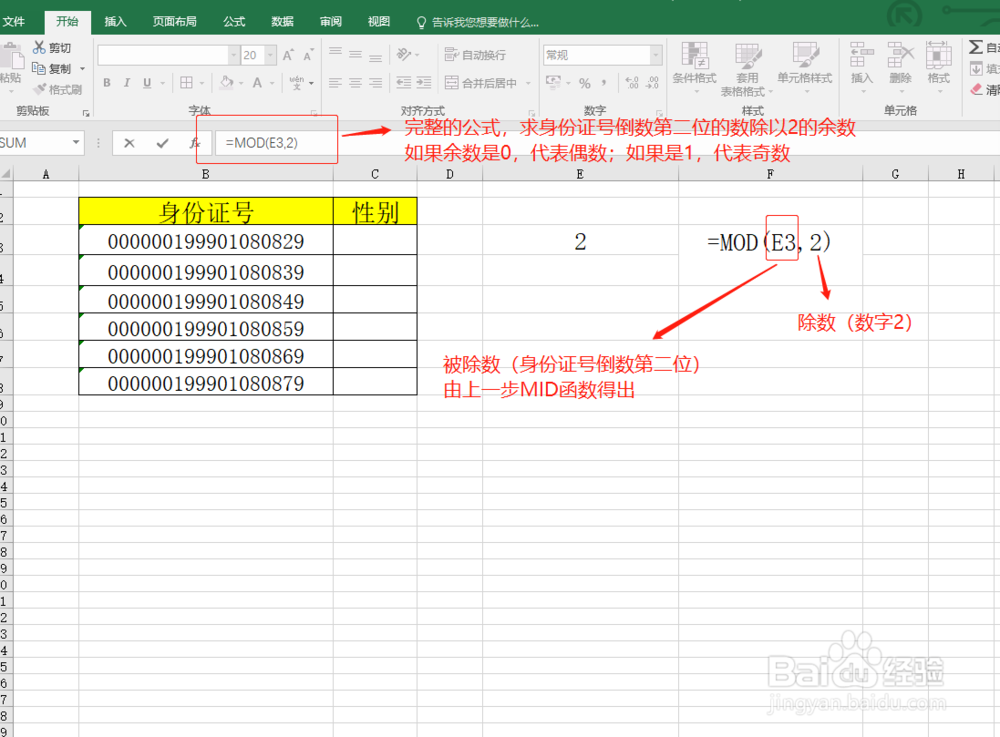Click the Fill down-arrow icon

pos(976,68)
